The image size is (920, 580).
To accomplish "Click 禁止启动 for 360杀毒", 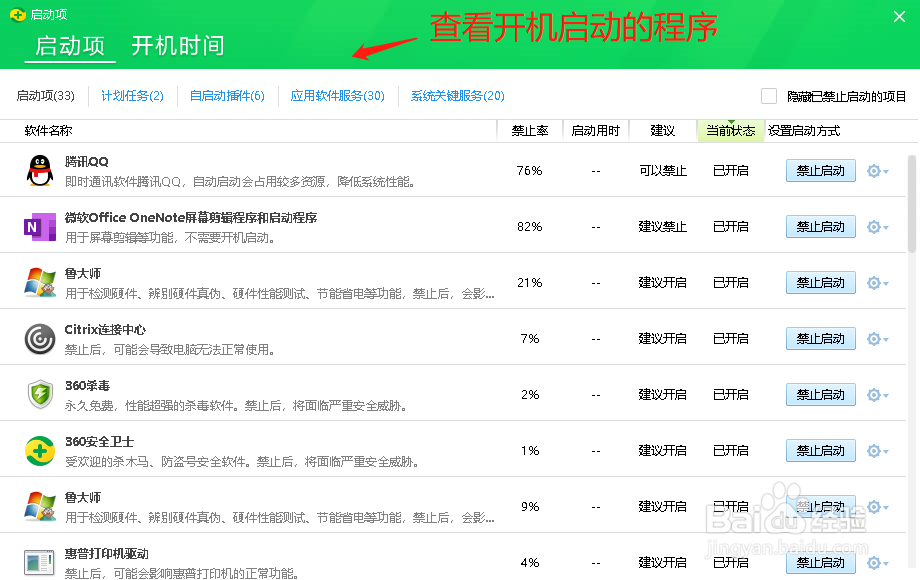I will click(x=820, y=395).
